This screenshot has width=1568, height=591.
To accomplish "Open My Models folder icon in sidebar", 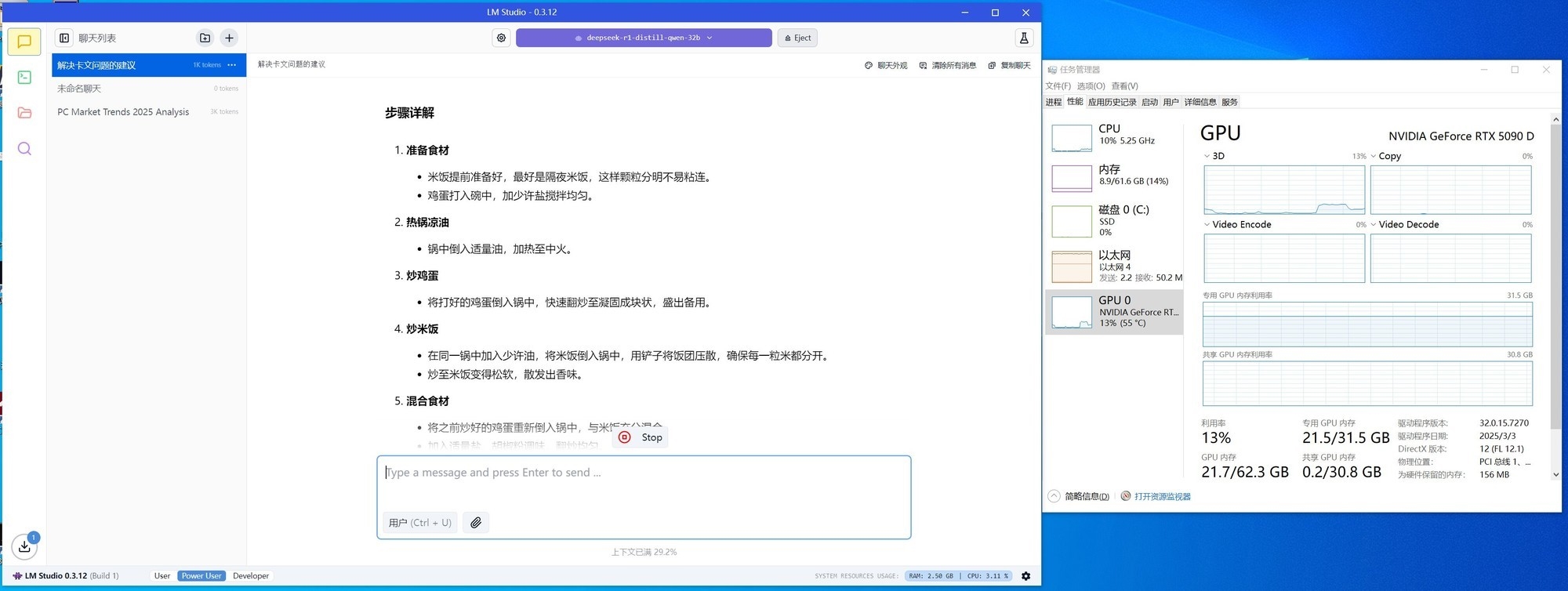I will [x=24, y=113].
